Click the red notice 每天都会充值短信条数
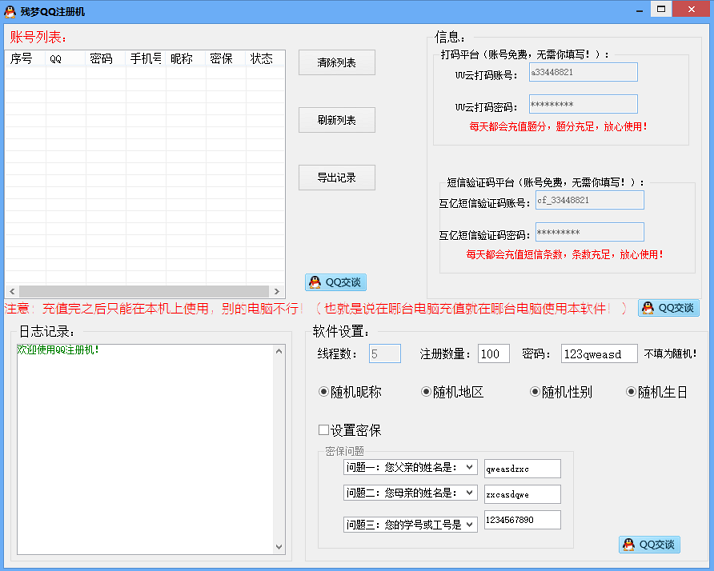This screenshot has width=714, height=571. (565, 255)
